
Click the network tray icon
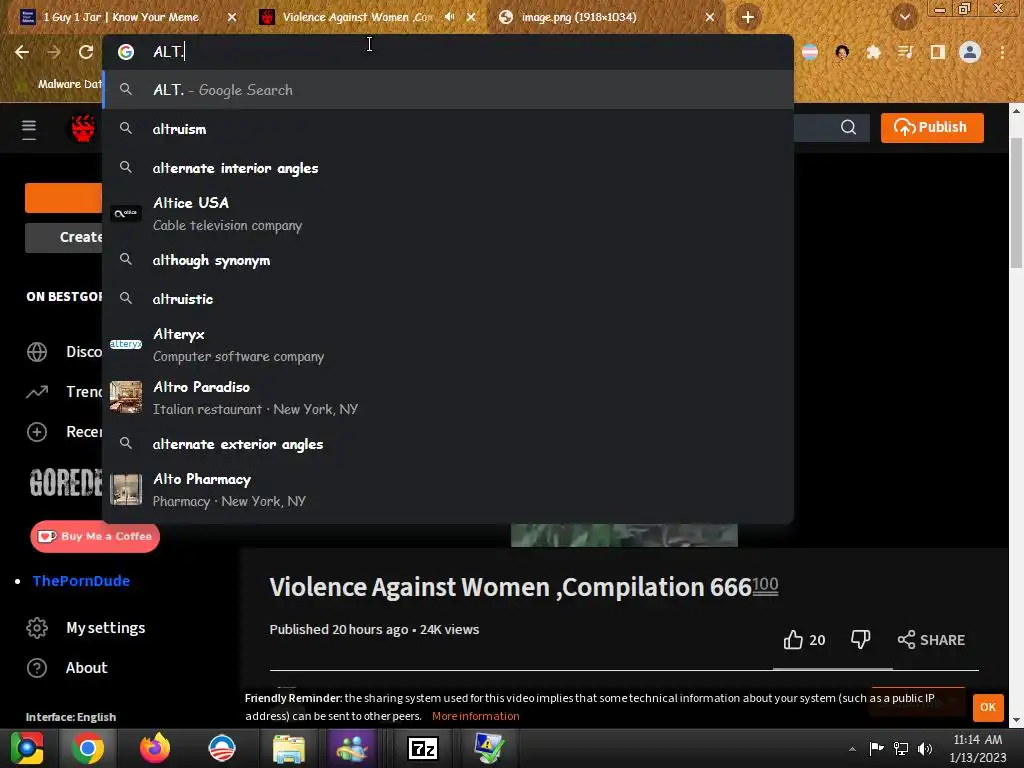[901, 749]
